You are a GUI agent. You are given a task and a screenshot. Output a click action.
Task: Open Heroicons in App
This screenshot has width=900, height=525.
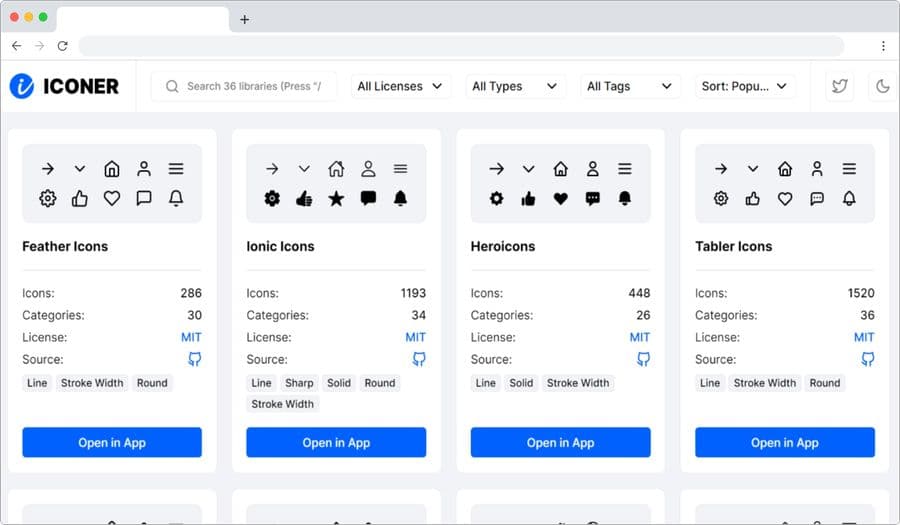tap(561, 442)
